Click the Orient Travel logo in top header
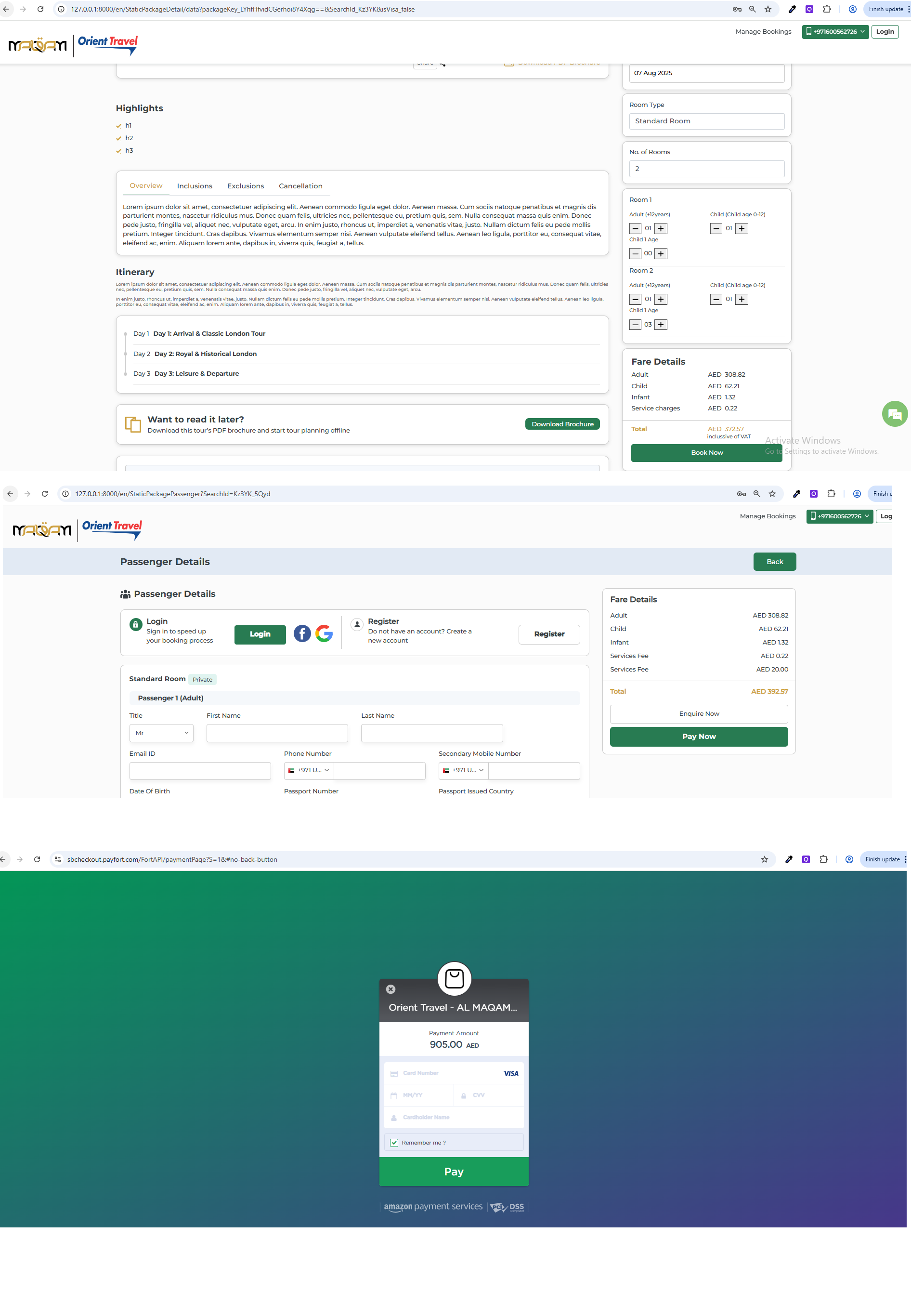The width and height of the screenshot is (924, 1291). coord(109,46)
